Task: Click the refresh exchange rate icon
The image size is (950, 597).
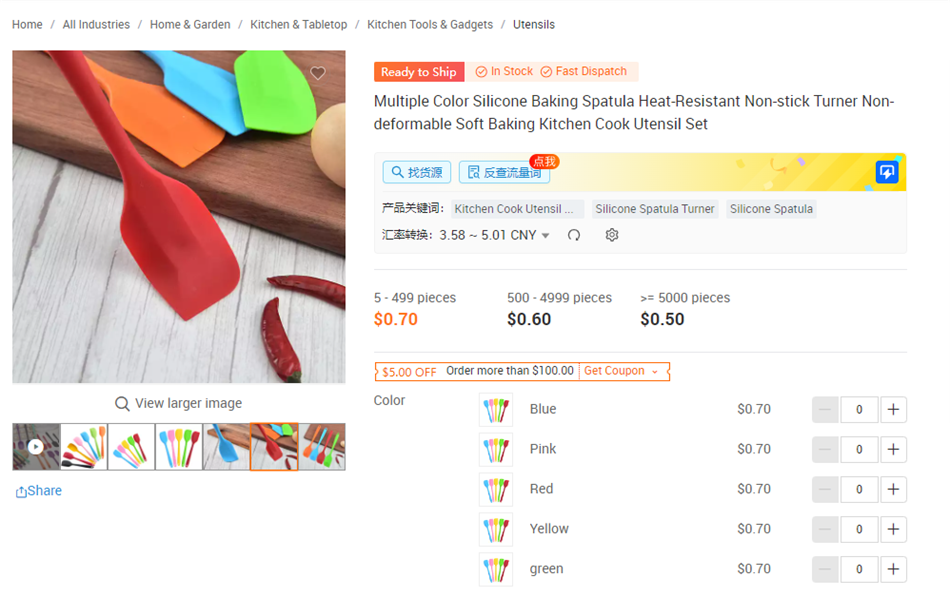Action: coord(574,235)
